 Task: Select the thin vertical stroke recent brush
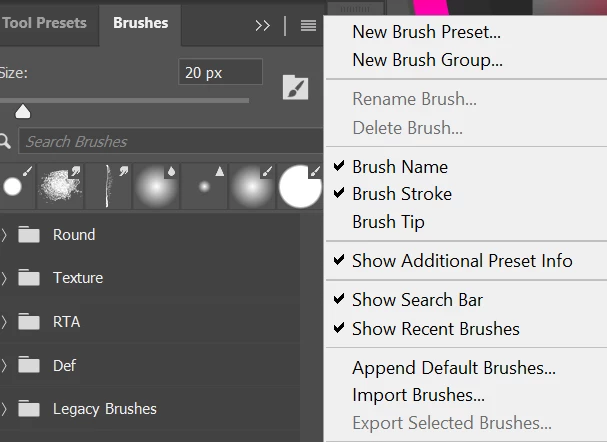point(108,186)
